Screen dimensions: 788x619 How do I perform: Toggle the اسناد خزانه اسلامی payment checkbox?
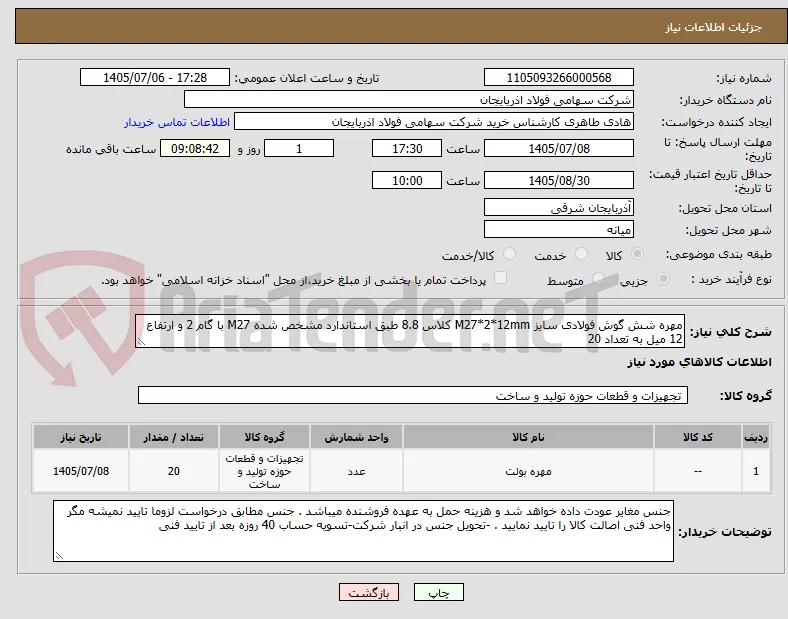(500, 278)
